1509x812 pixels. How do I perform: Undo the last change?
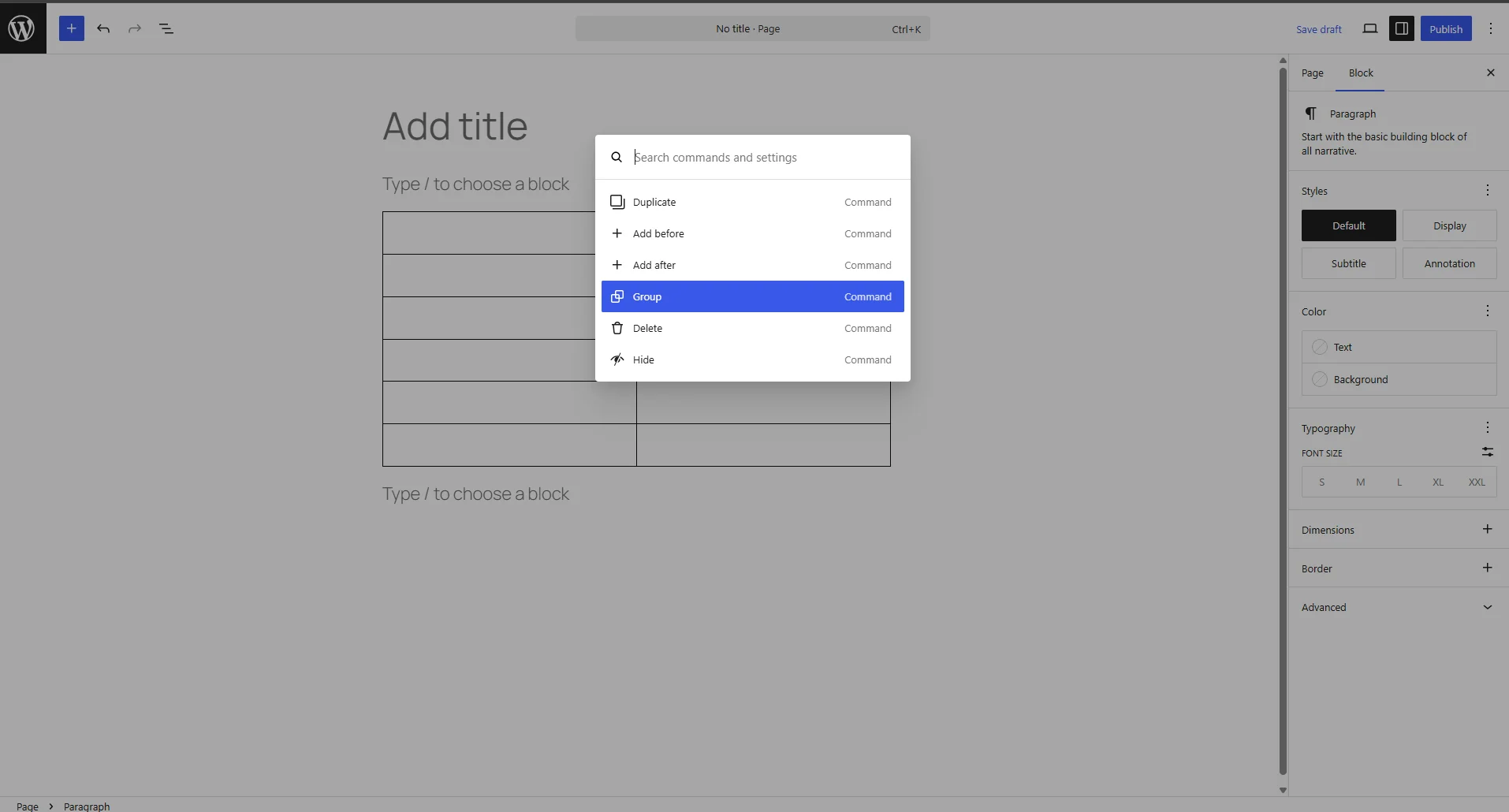tap(103, 28)
